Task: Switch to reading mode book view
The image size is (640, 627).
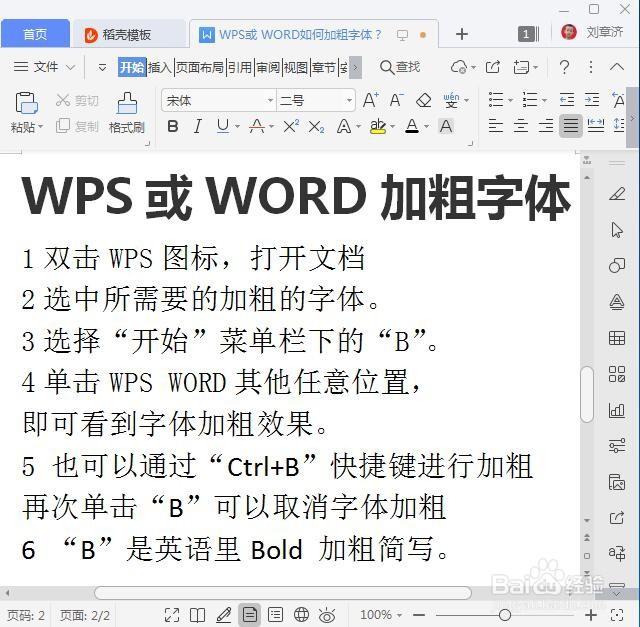Action: tap(198, 614)
